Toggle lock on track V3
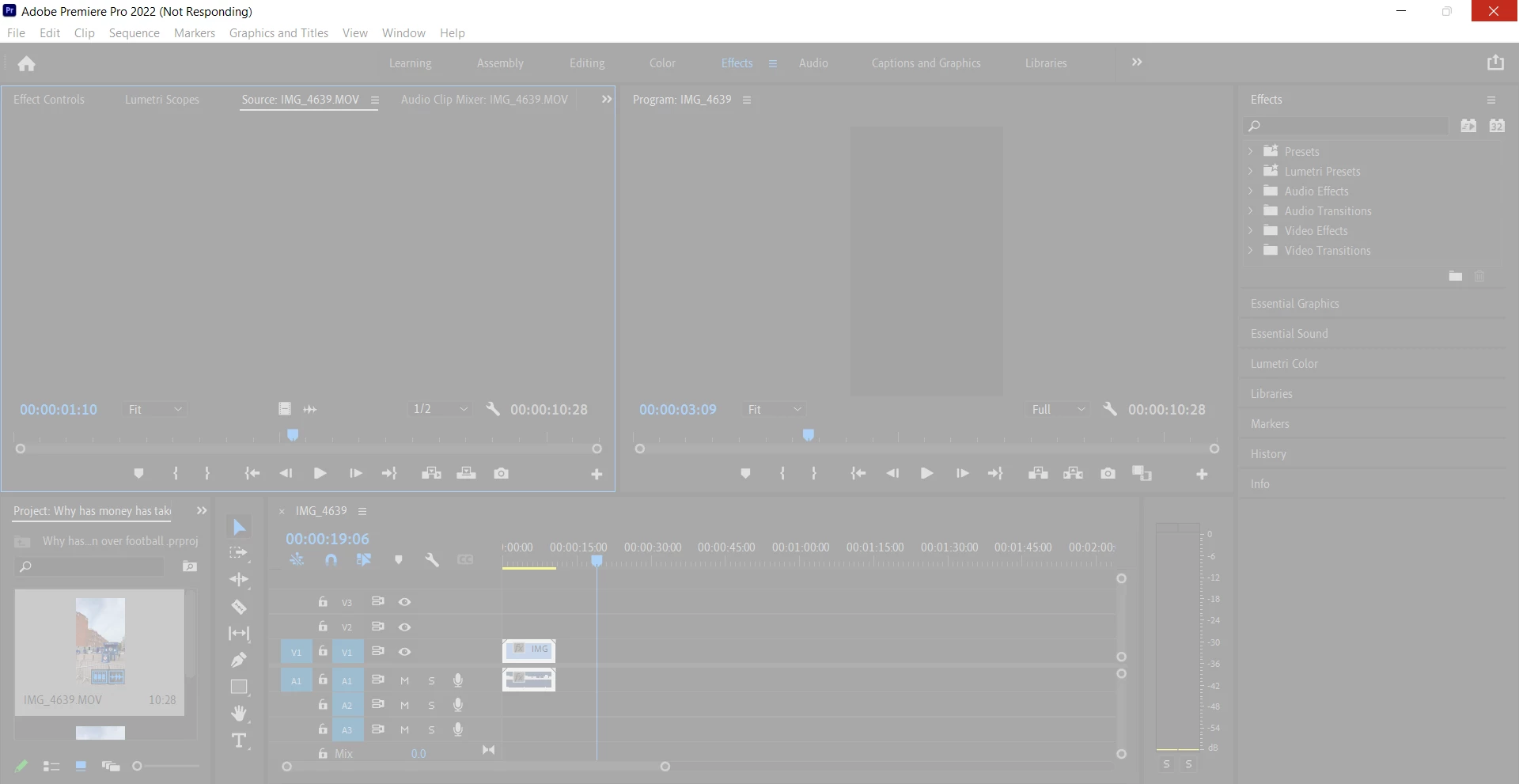This screenshot has height=784, width=1519. pos(323,601)
